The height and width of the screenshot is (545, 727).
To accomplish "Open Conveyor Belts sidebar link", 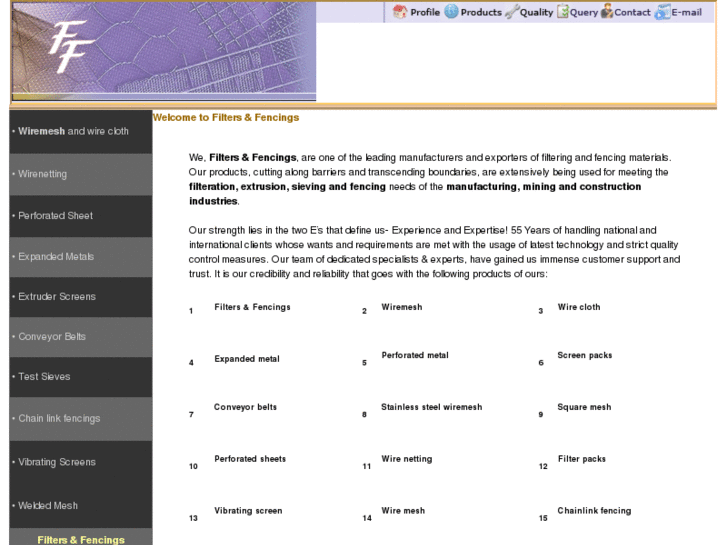I will coord(81,337).
